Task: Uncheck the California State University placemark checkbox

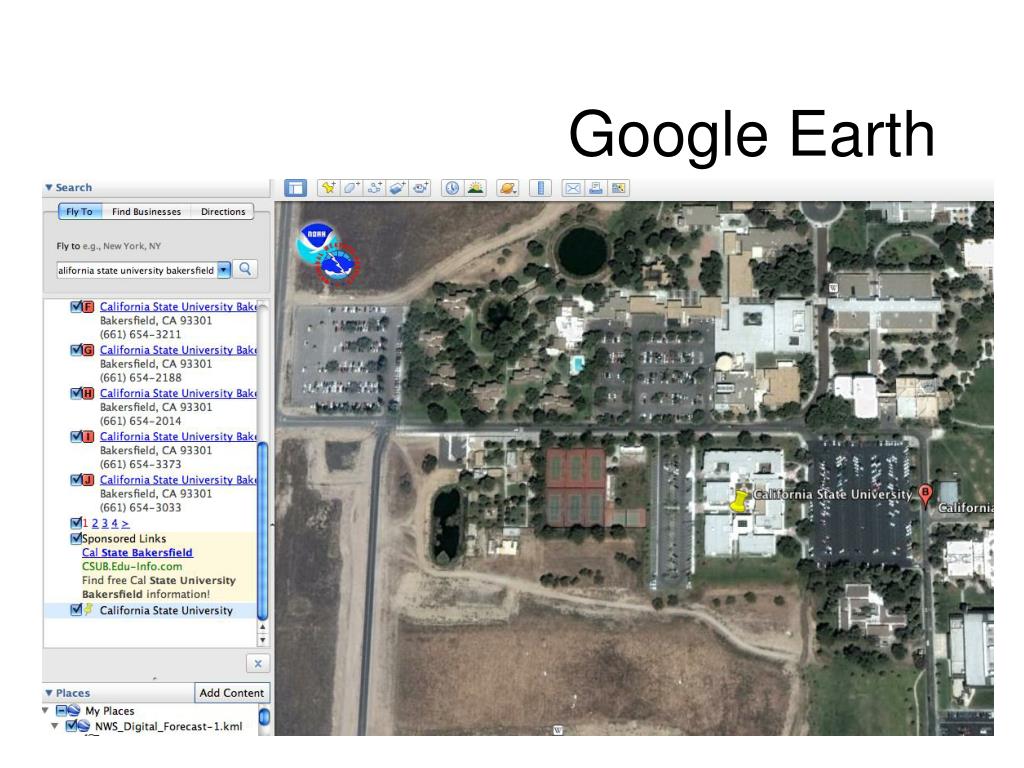Action: tap(76, 610)
